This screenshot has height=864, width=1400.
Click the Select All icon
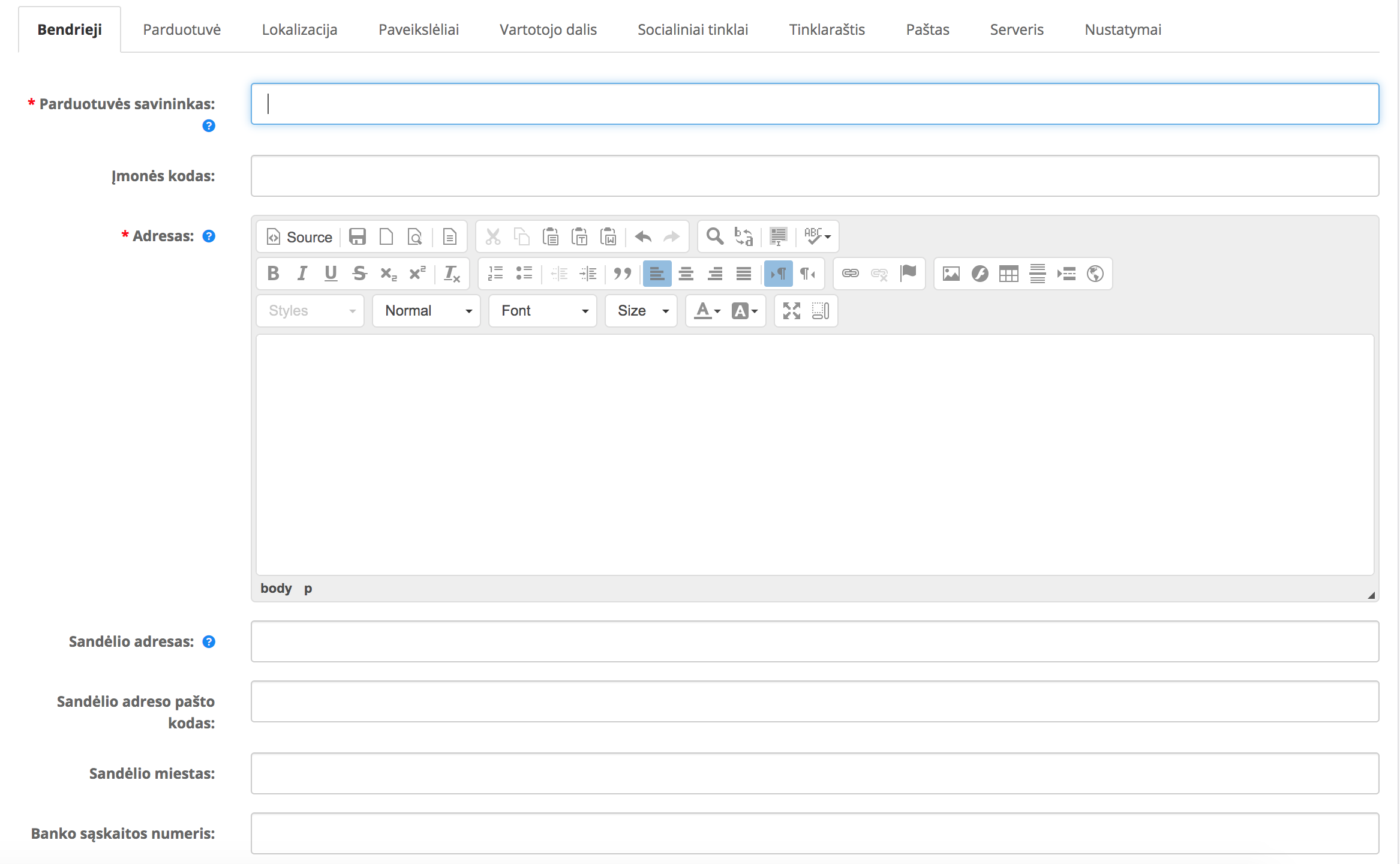tap(779, 237)
